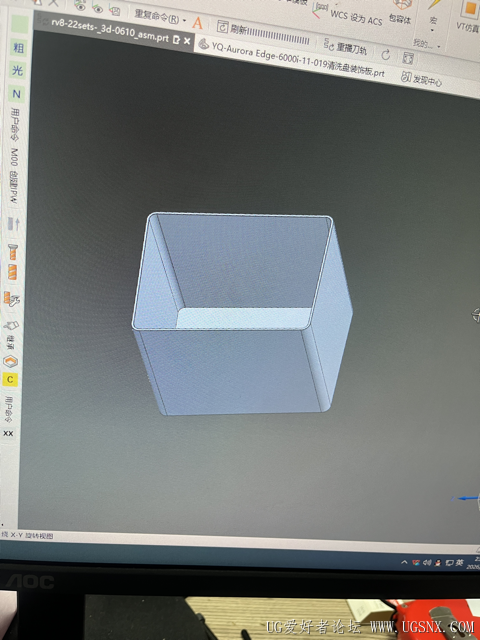
Task: Open 重复命令(R) dropdown
Action: (160, 17)
